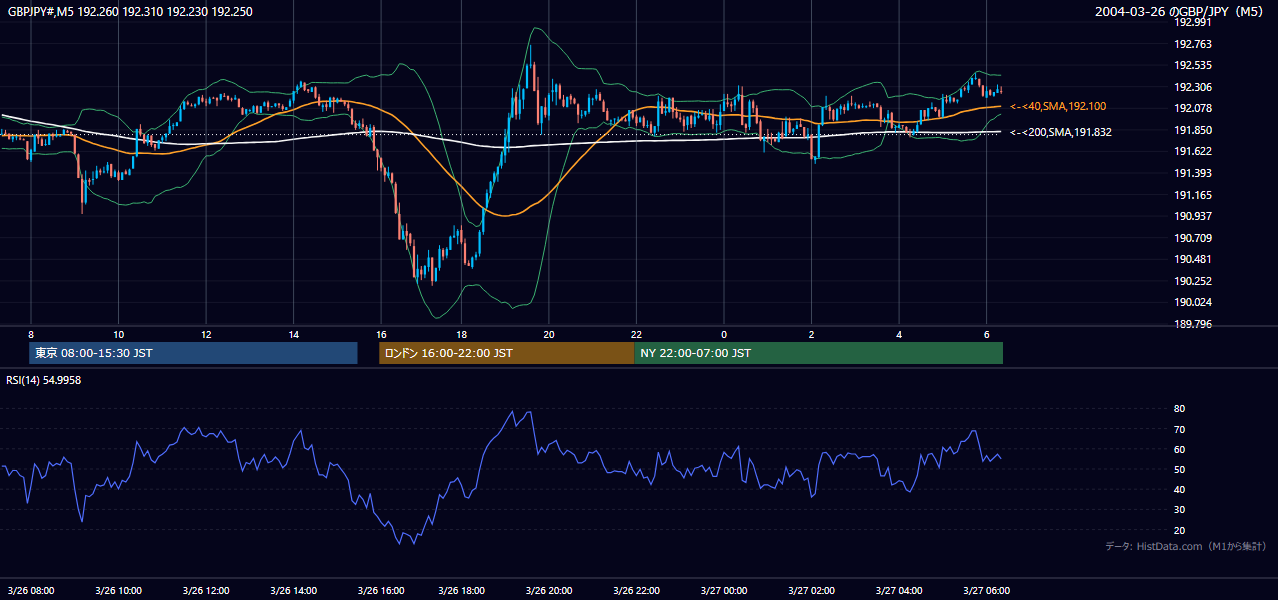Viewport: 1278px width, 600px height.
Task: Click hour tick 8 below price chart
Action: 31,334
